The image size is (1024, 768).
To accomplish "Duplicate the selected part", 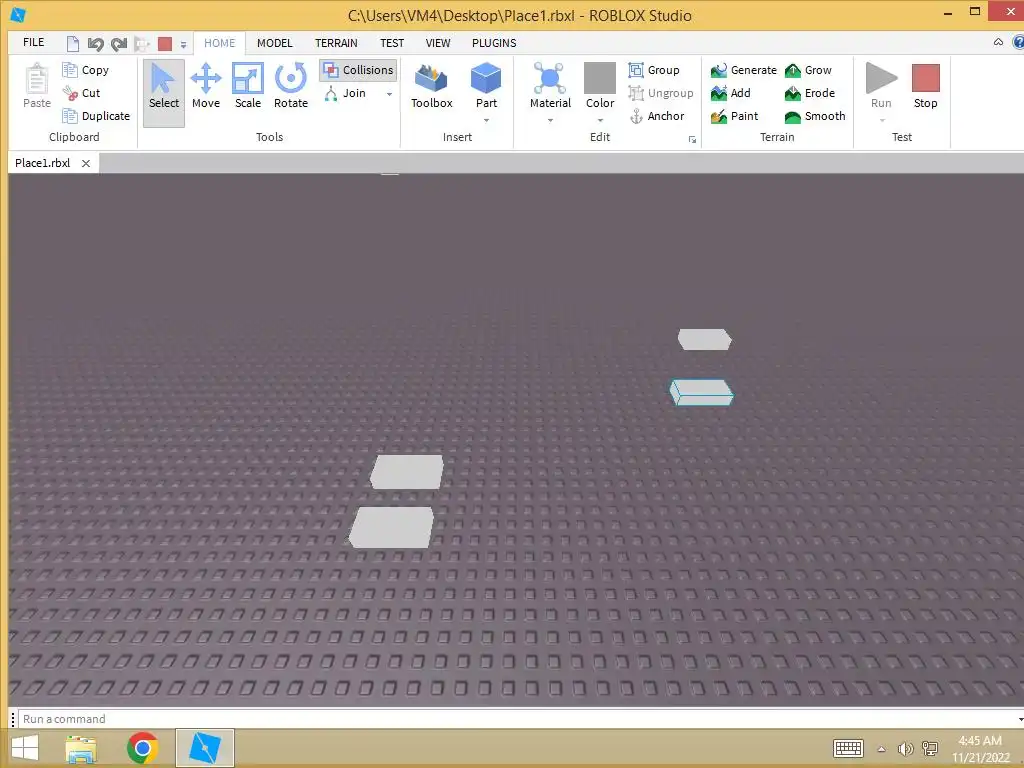I will pos(96,116).
